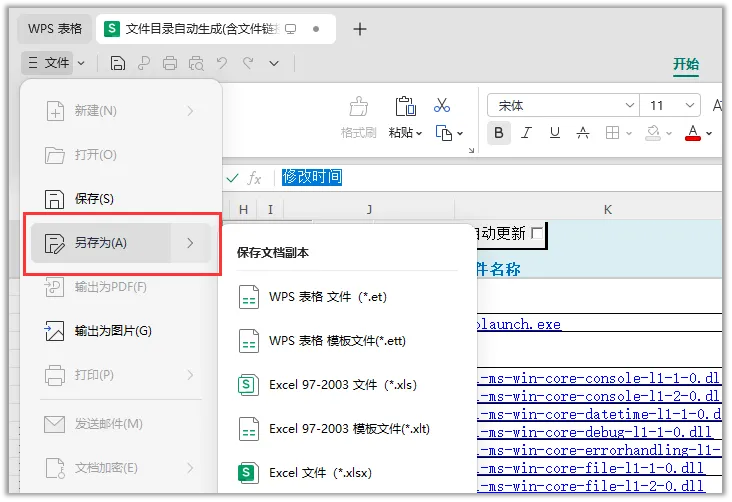Select 打开(O) from file menu
This screenshot has width=732, height=502.
(120, 155)
